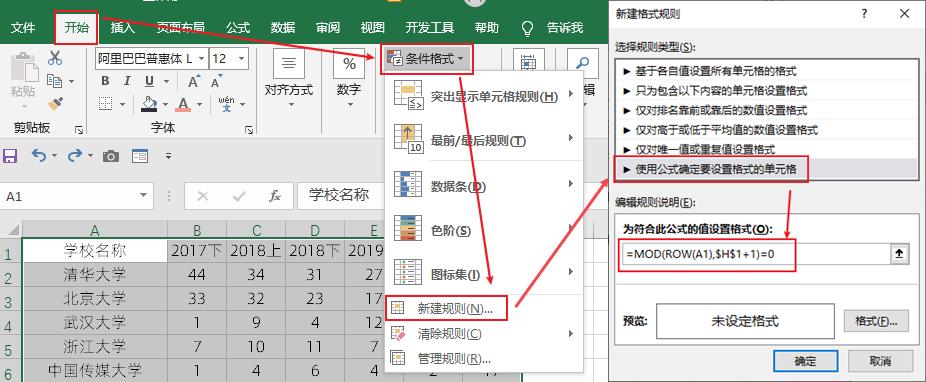Redo the last action
This screenshot has width=926, height=382.
(x=74, y=156)
